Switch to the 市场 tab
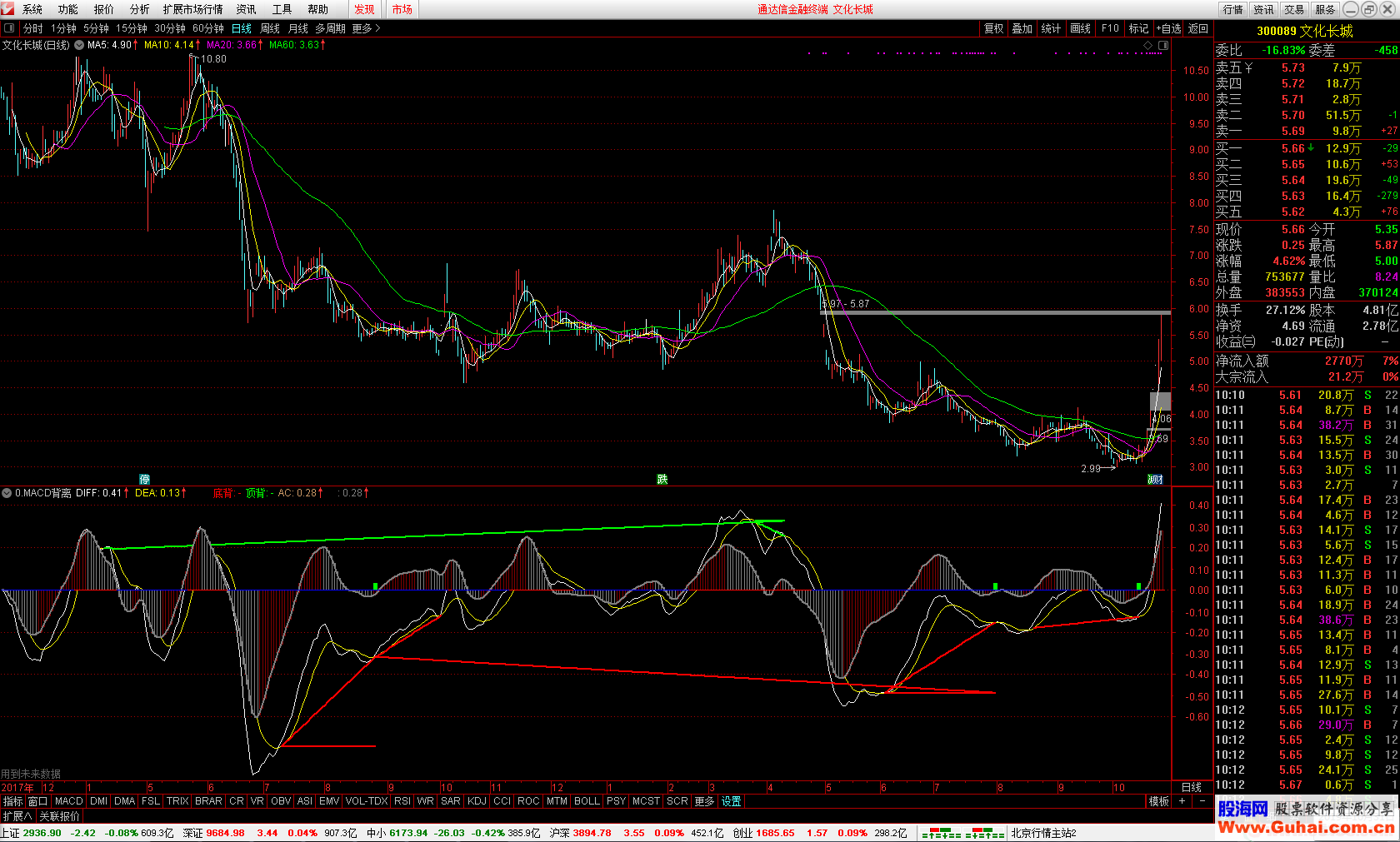The height and width of the screenshot is (842, 1400). point(402,9)
